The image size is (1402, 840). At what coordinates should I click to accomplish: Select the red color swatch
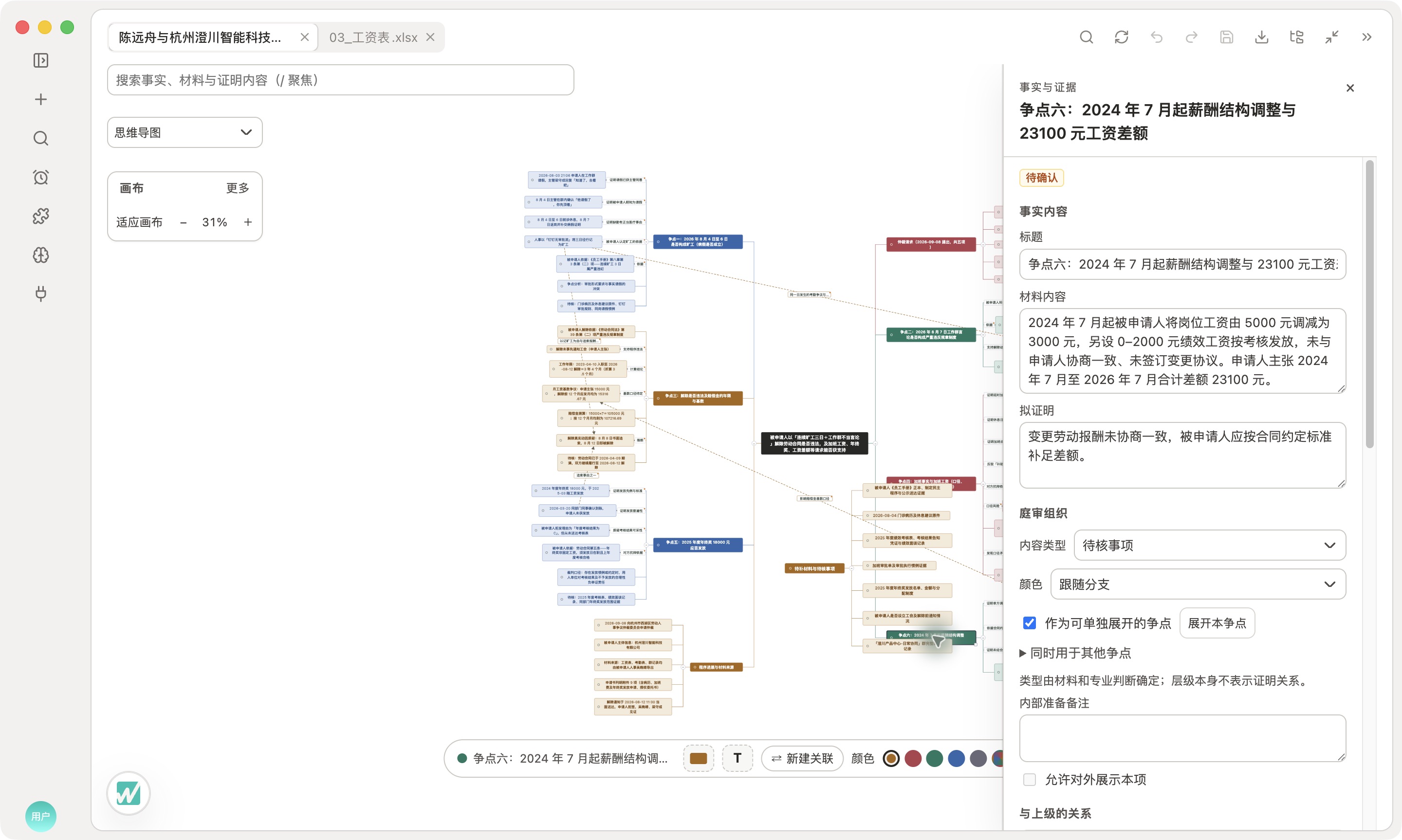click(913, 759)
